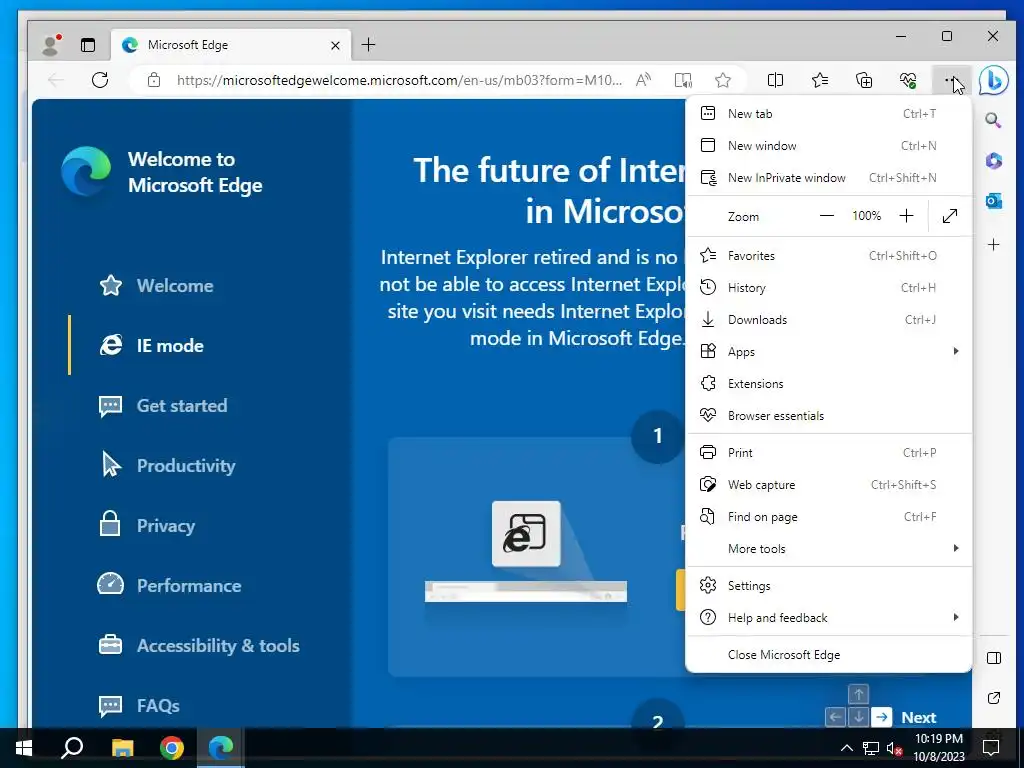1024x768 pixels.
Task: Open Extensions from the menu
Action: tap(828, 384)
